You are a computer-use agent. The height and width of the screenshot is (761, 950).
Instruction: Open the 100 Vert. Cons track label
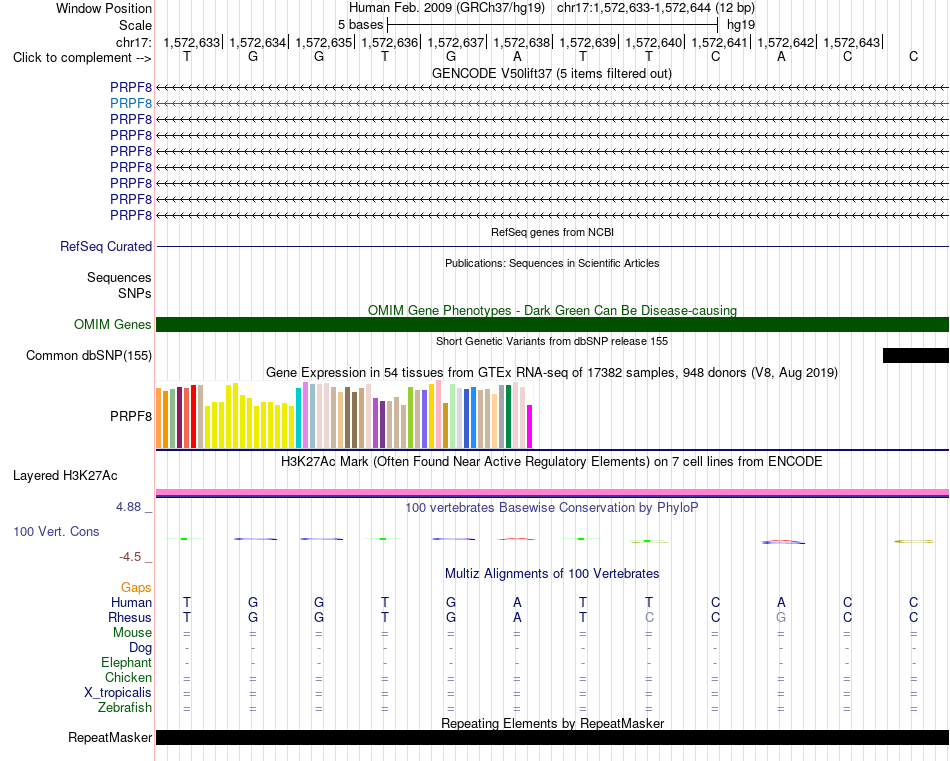[56, 531]
